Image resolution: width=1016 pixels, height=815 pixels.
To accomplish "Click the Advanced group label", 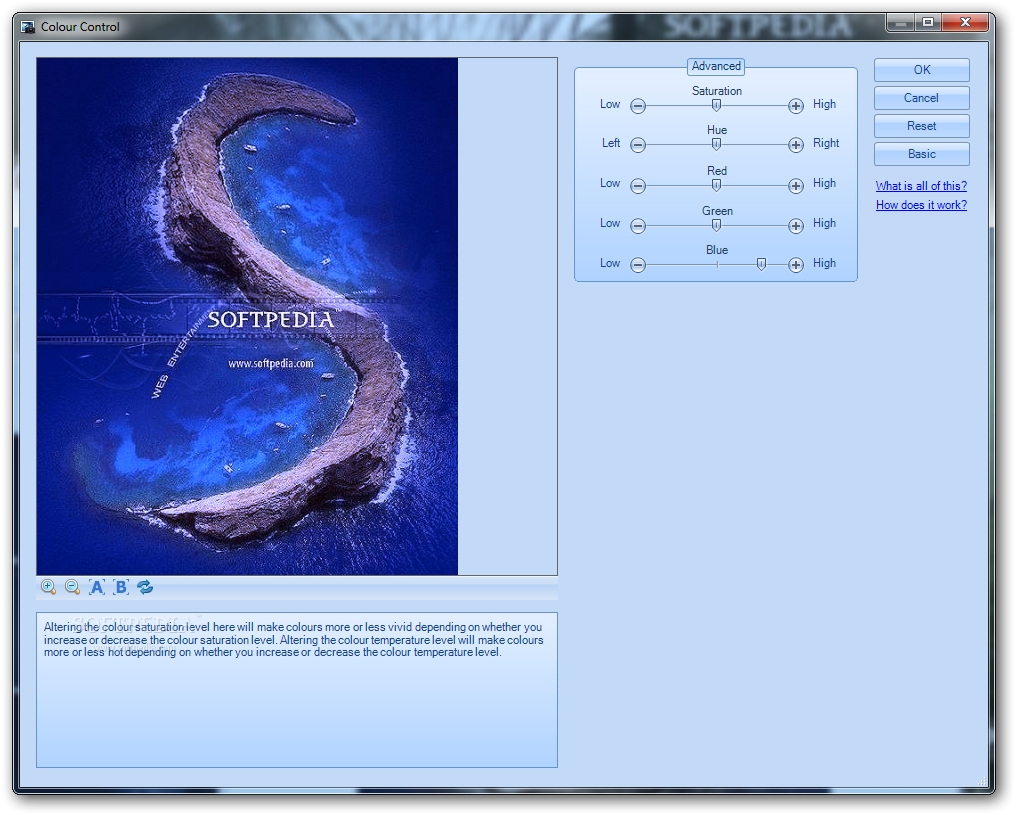I will [x=716, y=66].
